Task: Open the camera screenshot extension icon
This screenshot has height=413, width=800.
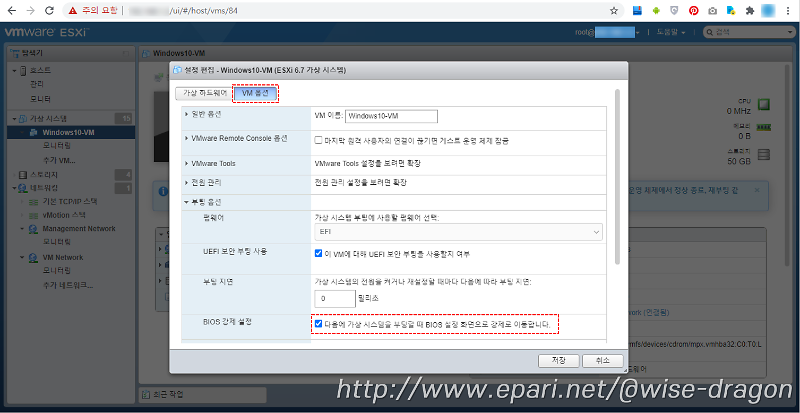Action: (x=712, y=10)
